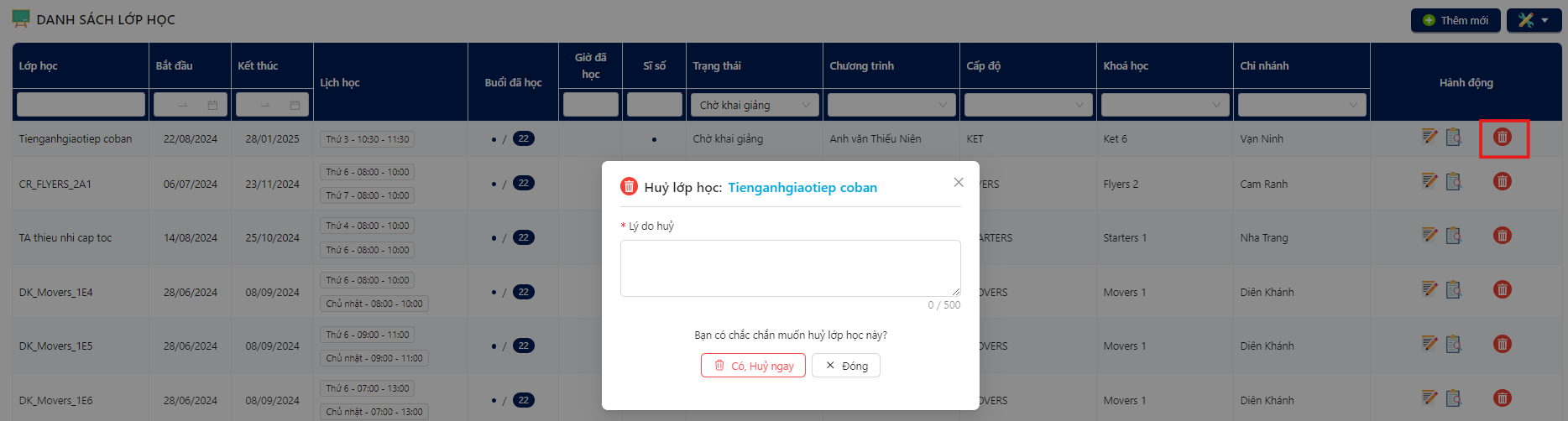Click the Lớp học filter input
The height and width of the screenshot is (421, 1568).
81,105
